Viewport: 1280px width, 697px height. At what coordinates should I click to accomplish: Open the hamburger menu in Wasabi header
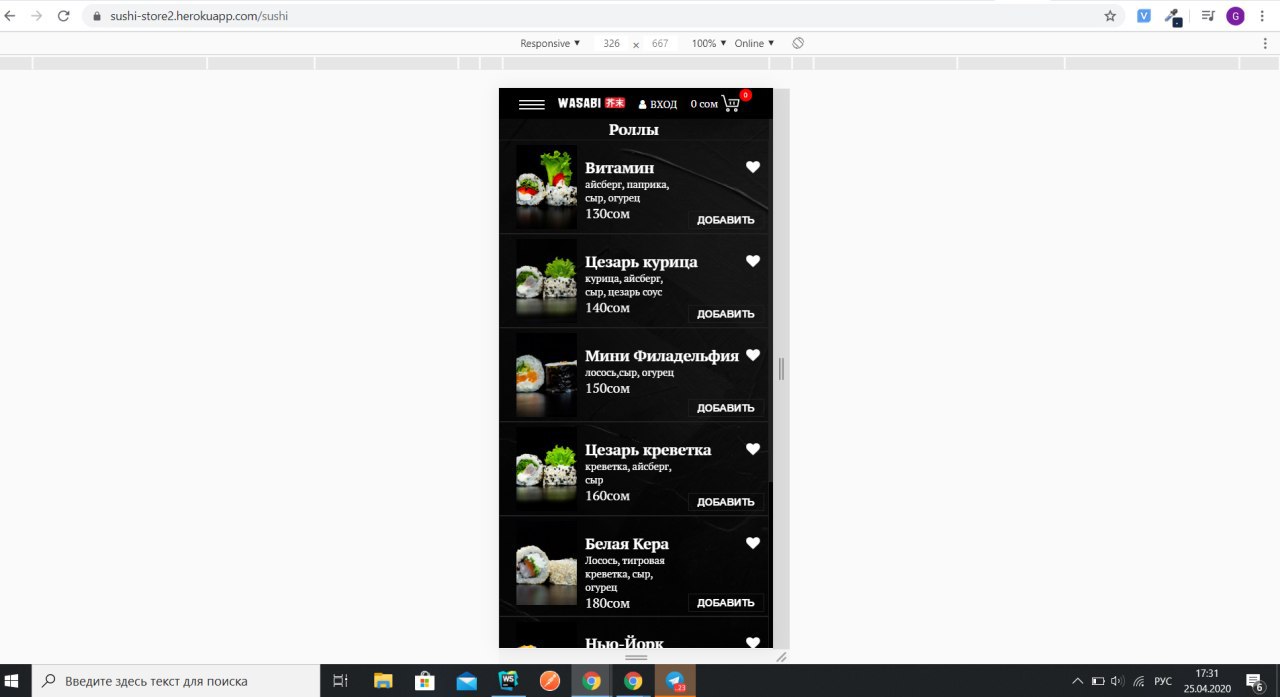[532, 104]
